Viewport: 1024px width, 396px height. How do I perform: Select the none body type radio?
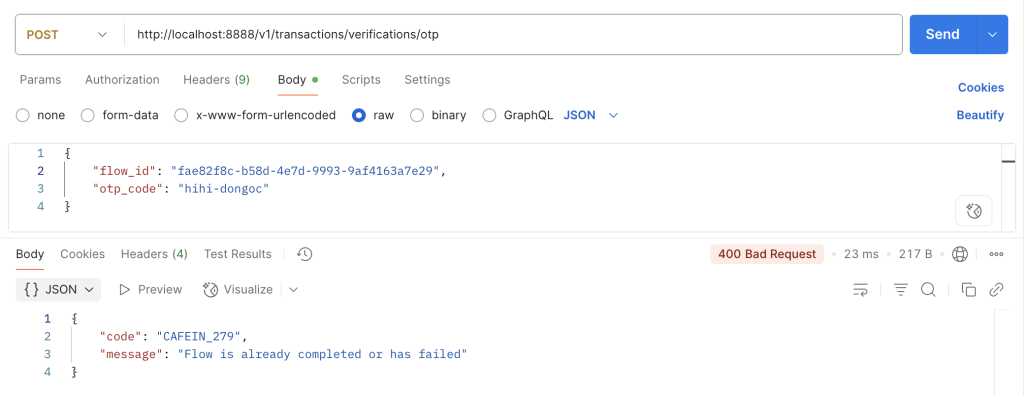click(x=23, y=116)
